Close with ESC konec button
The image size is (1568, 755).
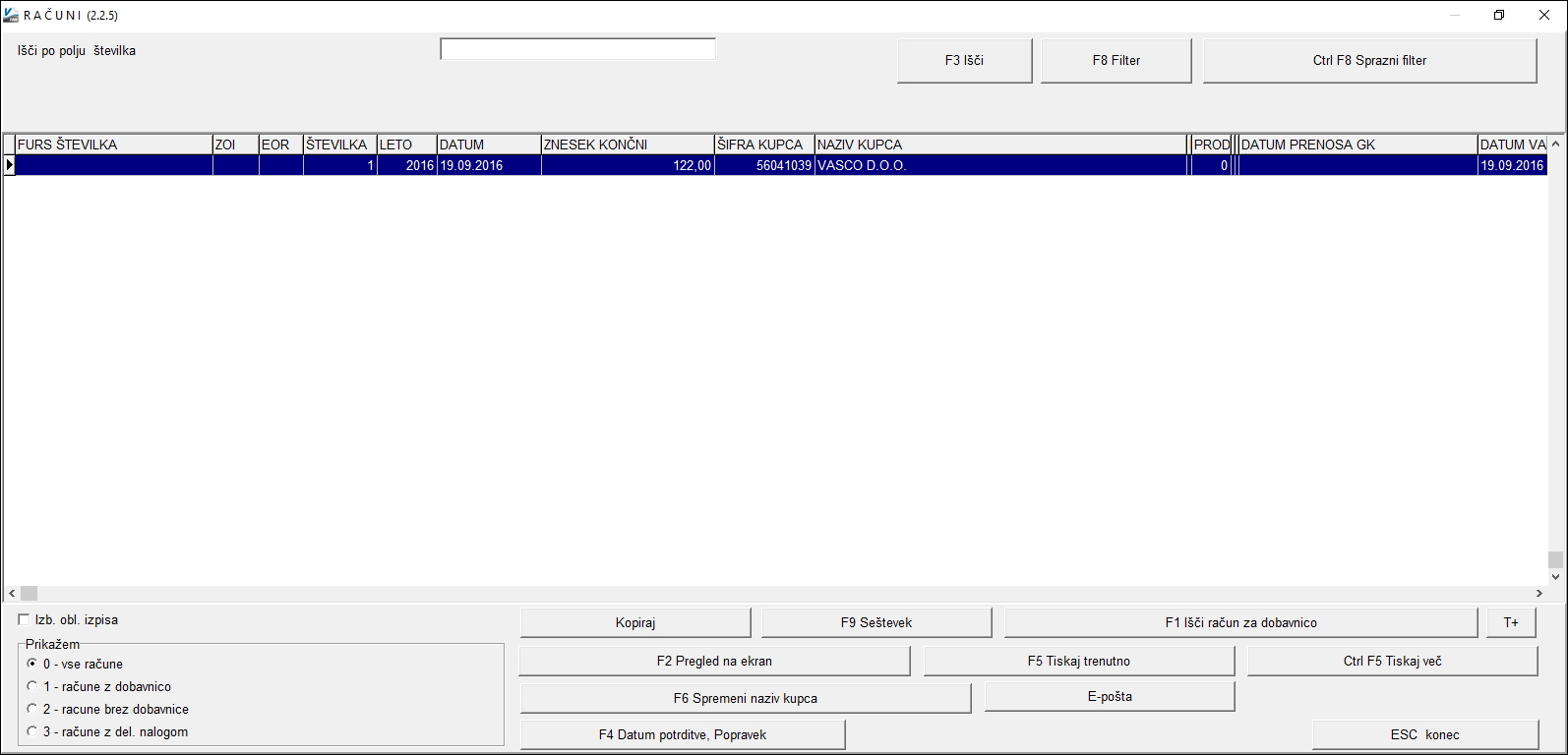pos(1424,734)
